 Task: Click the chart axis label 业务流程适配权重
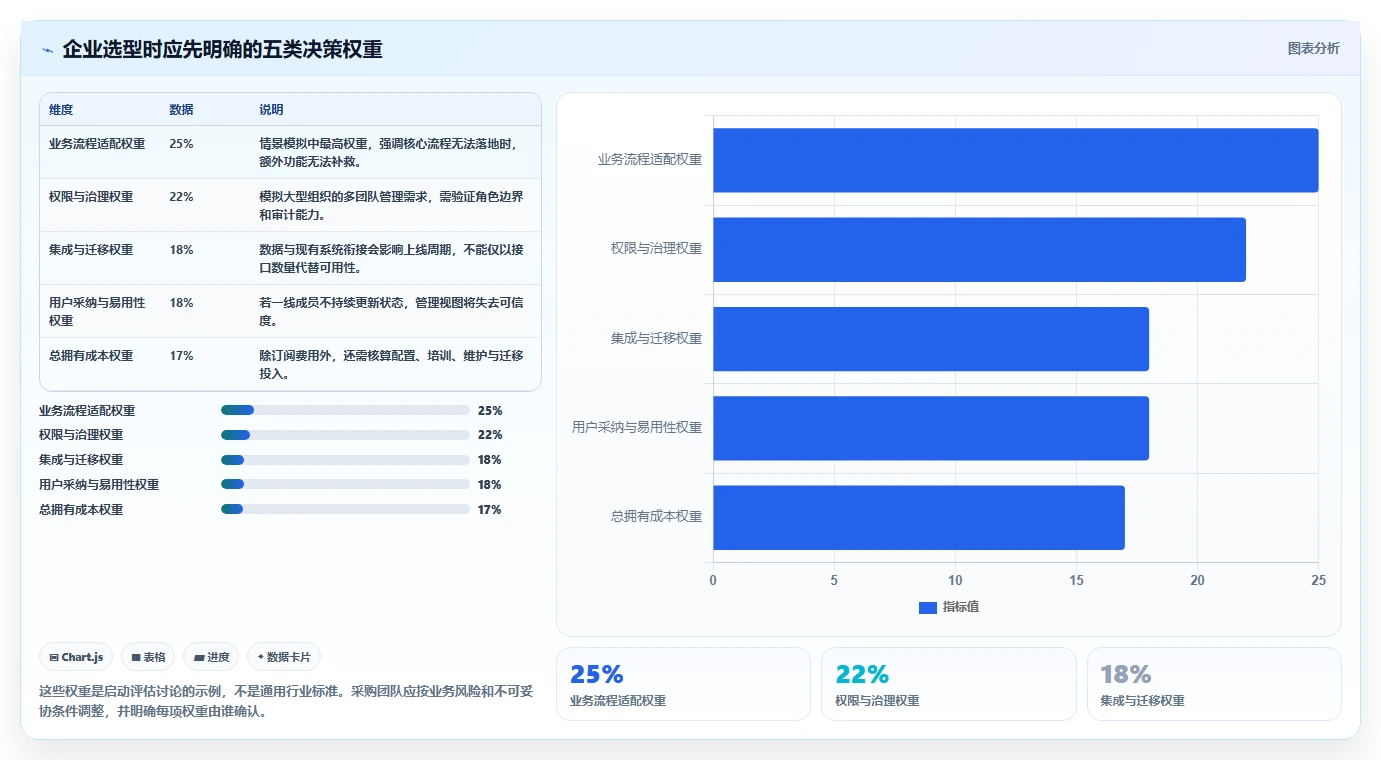click(x=650, y=160)
